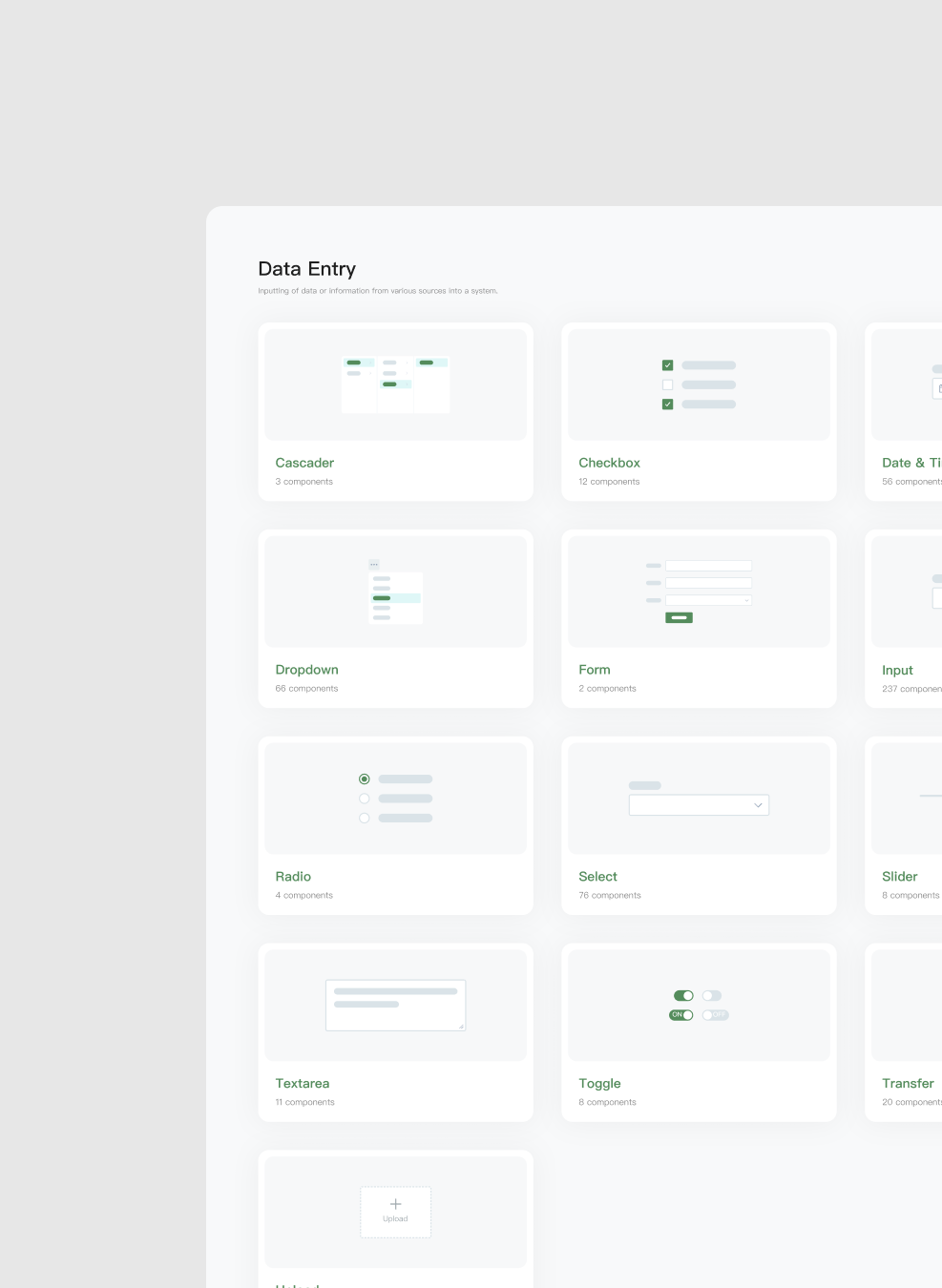Open the Cascader components title link
The image size is (942, 1288).
[x=304, y=463]
